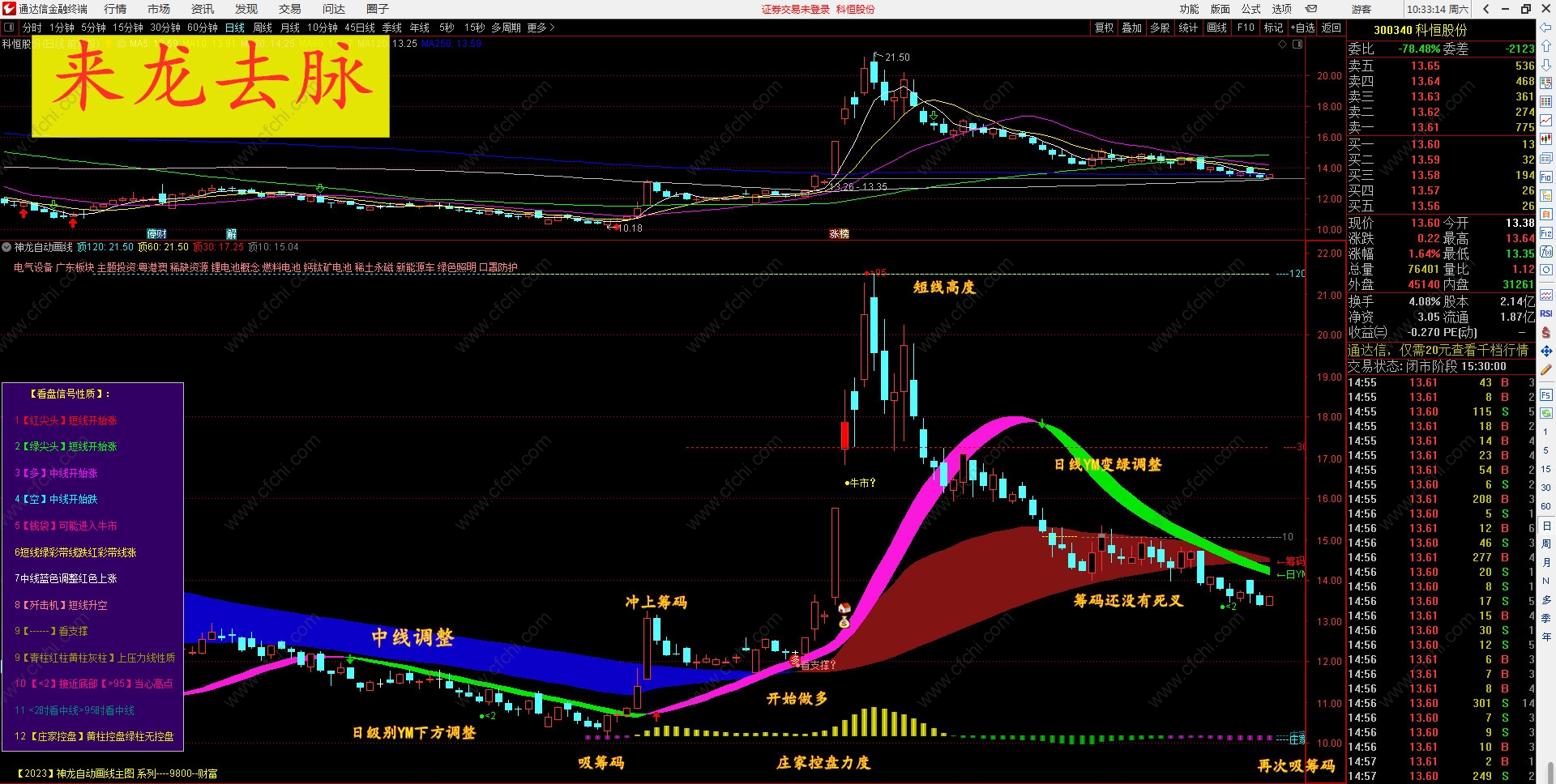This screenshot has height=784, width=1556.
Task: Click the RSI indicator sidebar icon
Action: click(1546, 313)
